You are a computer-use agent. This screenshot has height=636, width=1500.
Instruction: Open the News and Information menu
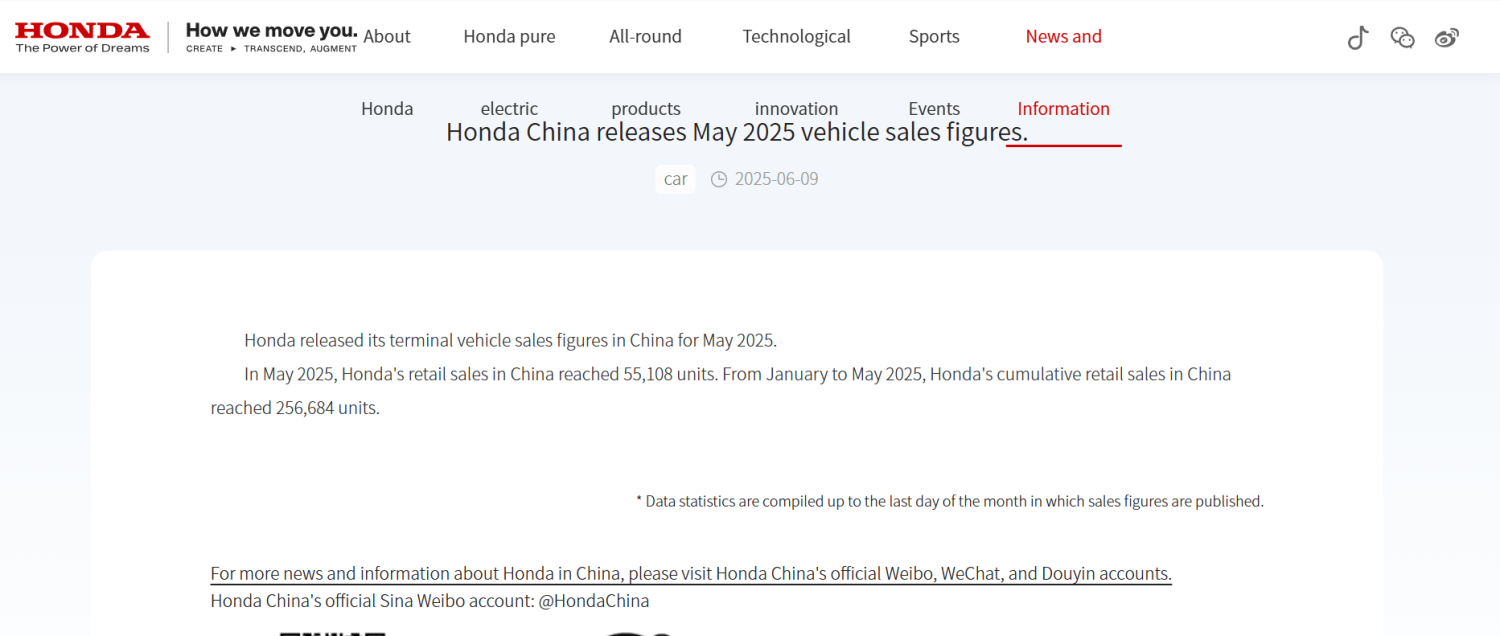click(1064, 72)
